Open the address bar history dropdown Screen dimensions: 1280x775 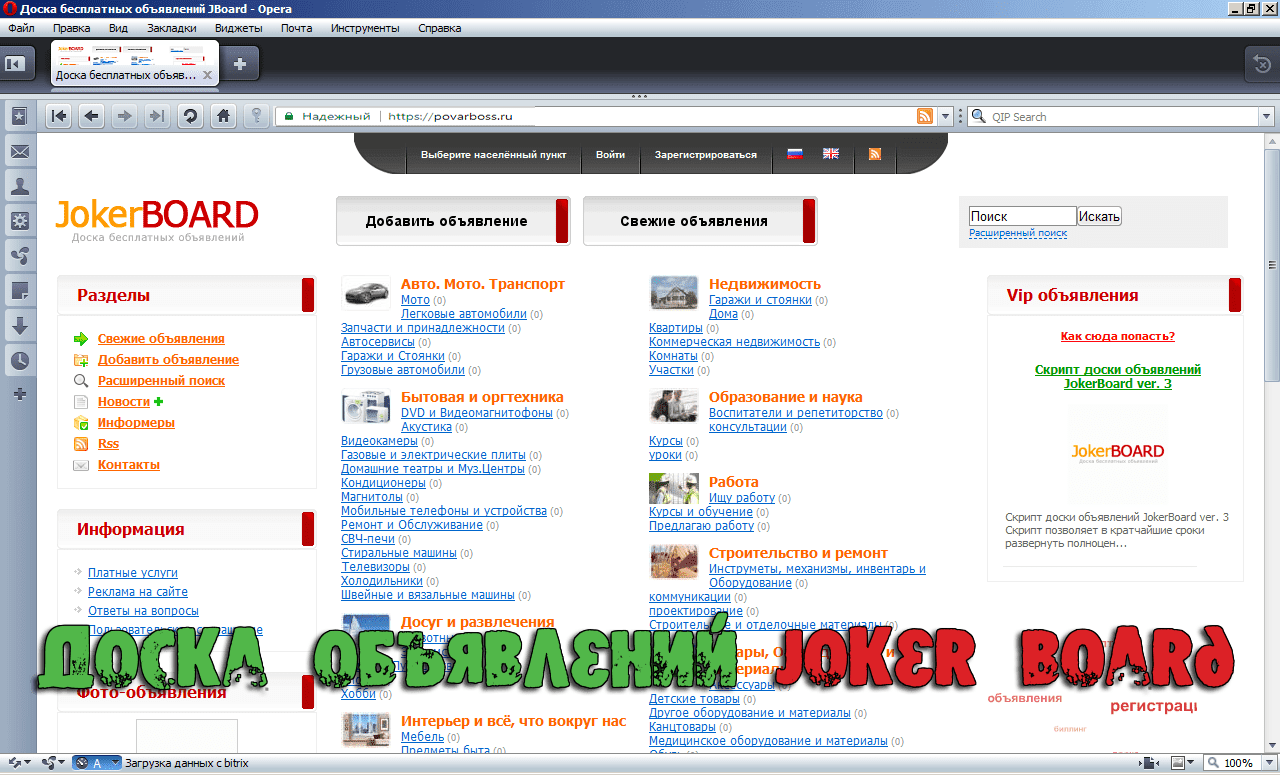[945, 116]
